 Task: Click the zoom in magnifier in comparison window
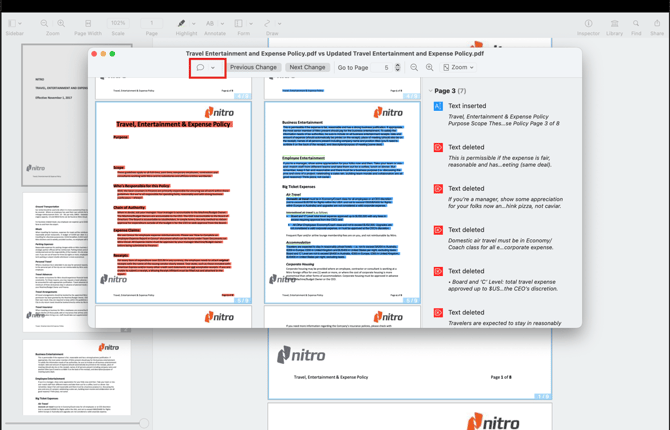point(430,68)
